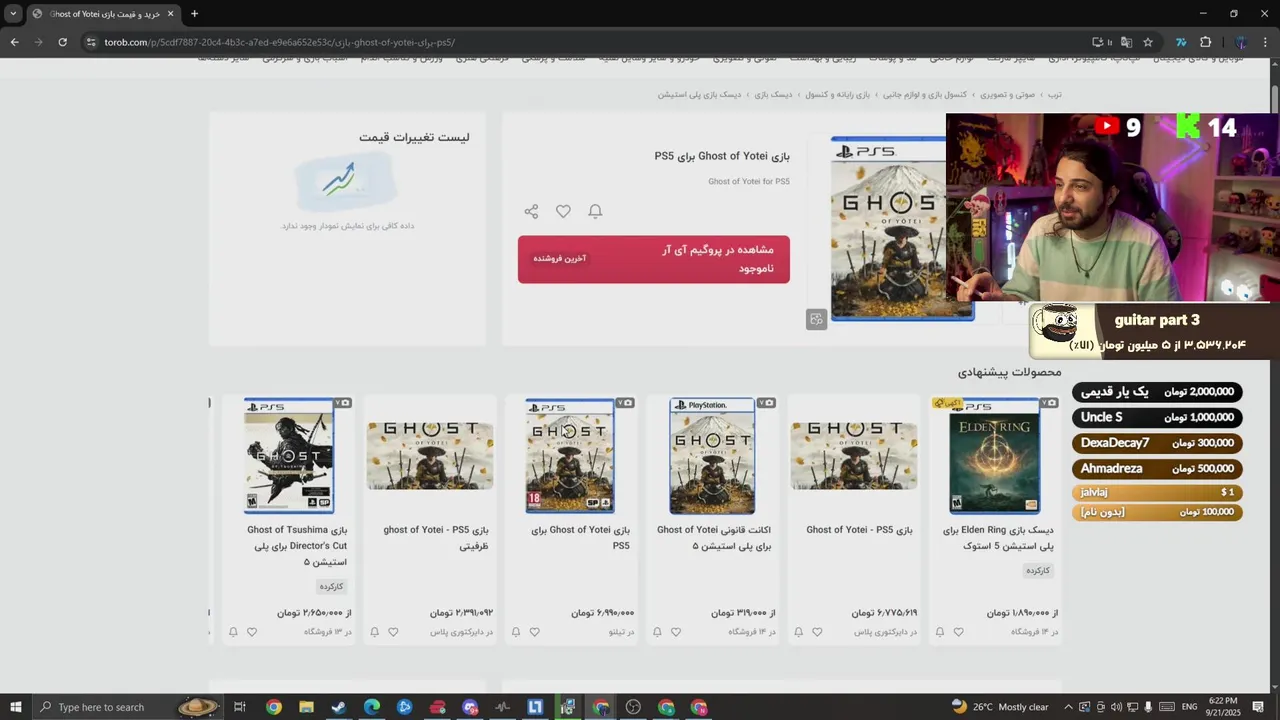The image size is (1280, 720).
Task: Click the heart icon on Elden Ring card
Action: pyautogui.click(x=958, y=632)
